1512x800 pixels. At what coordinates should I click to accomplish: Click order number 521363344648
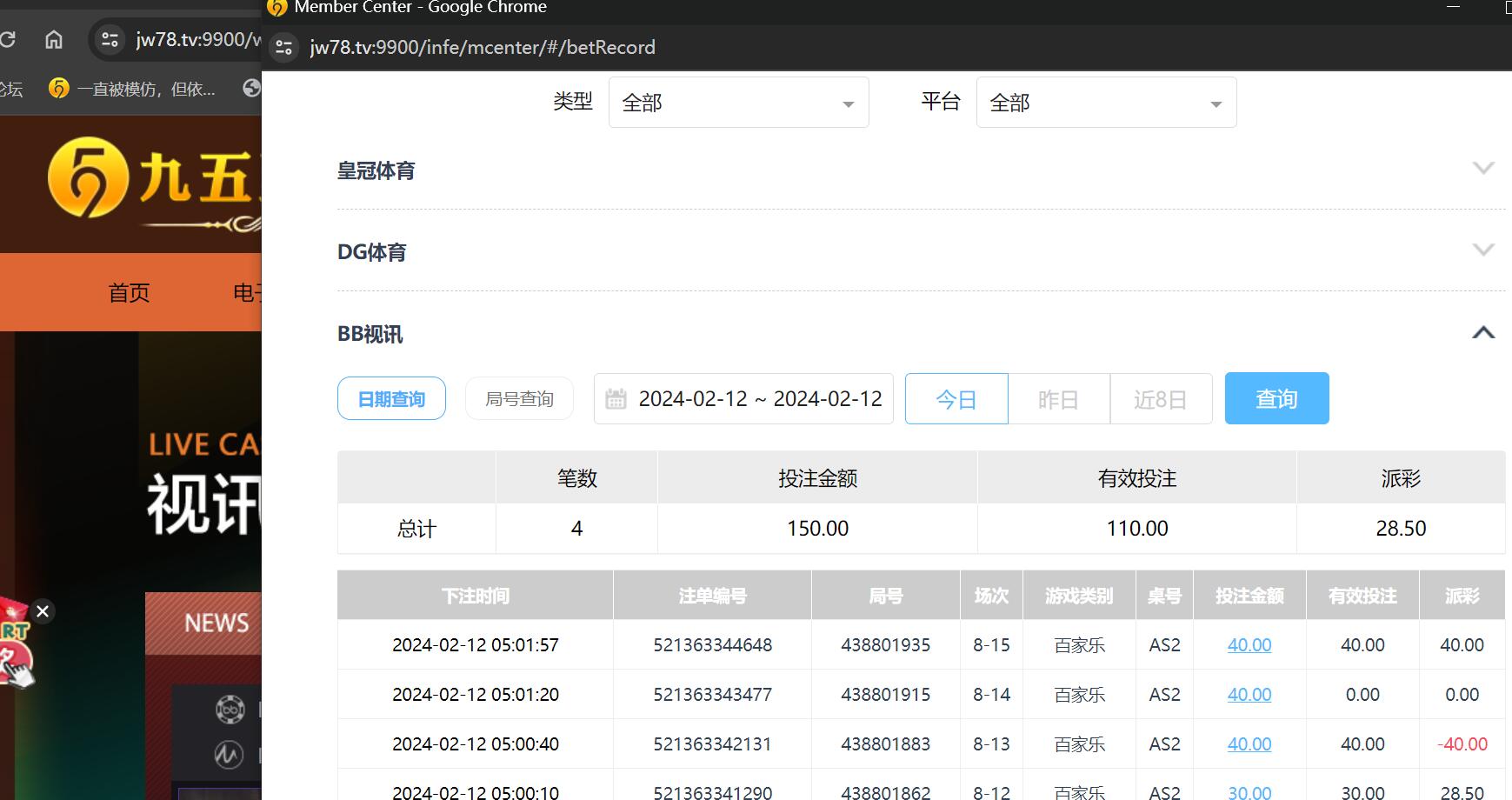point(713,645)
